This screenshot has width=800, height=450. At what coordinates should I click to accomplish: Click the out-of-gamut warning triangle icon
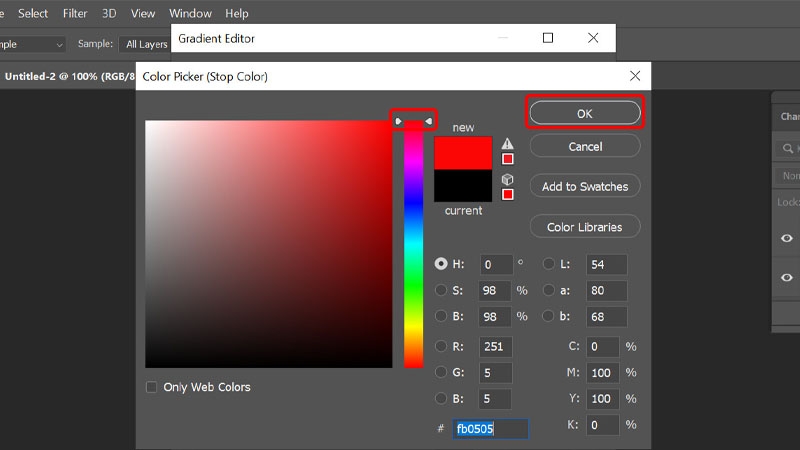(507, 143)
